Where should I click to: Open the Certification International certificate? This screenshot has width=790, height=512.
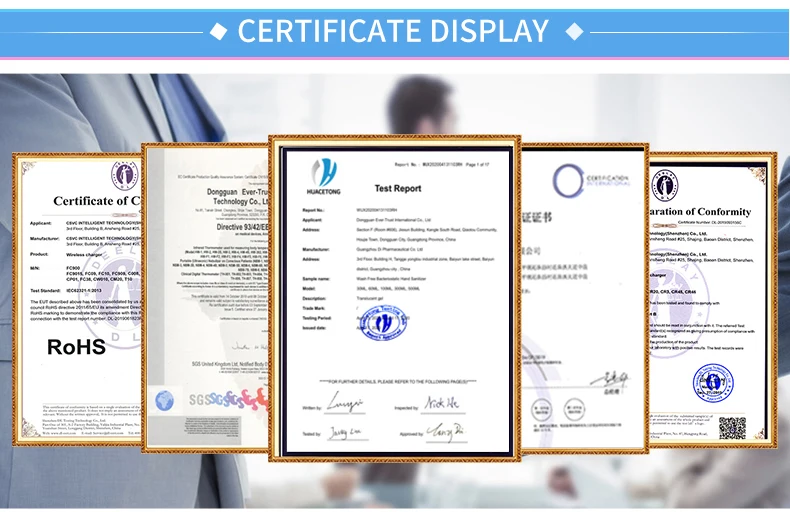584,298
